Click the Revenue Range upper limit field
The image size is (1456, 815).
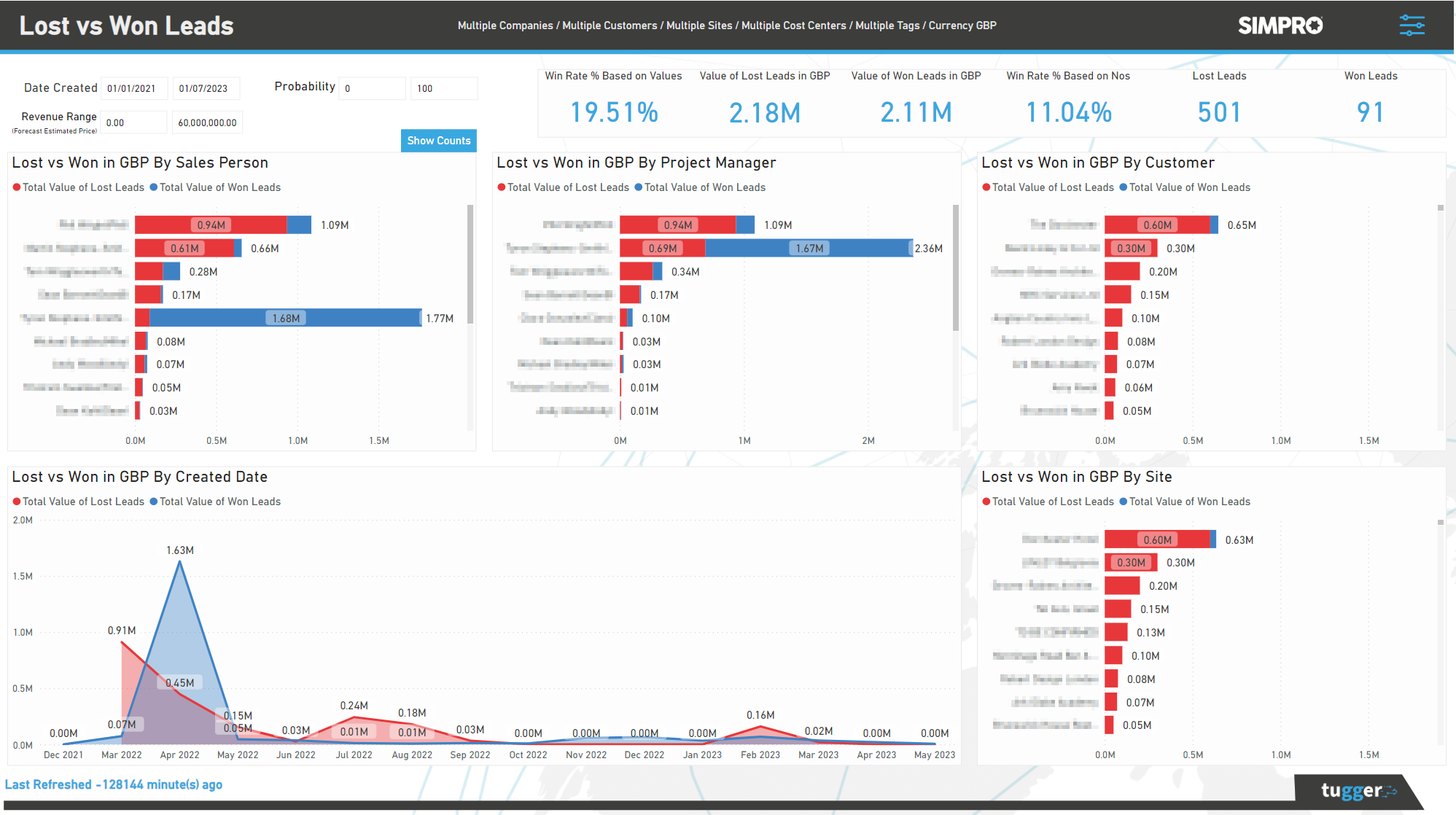click(207, 122)
